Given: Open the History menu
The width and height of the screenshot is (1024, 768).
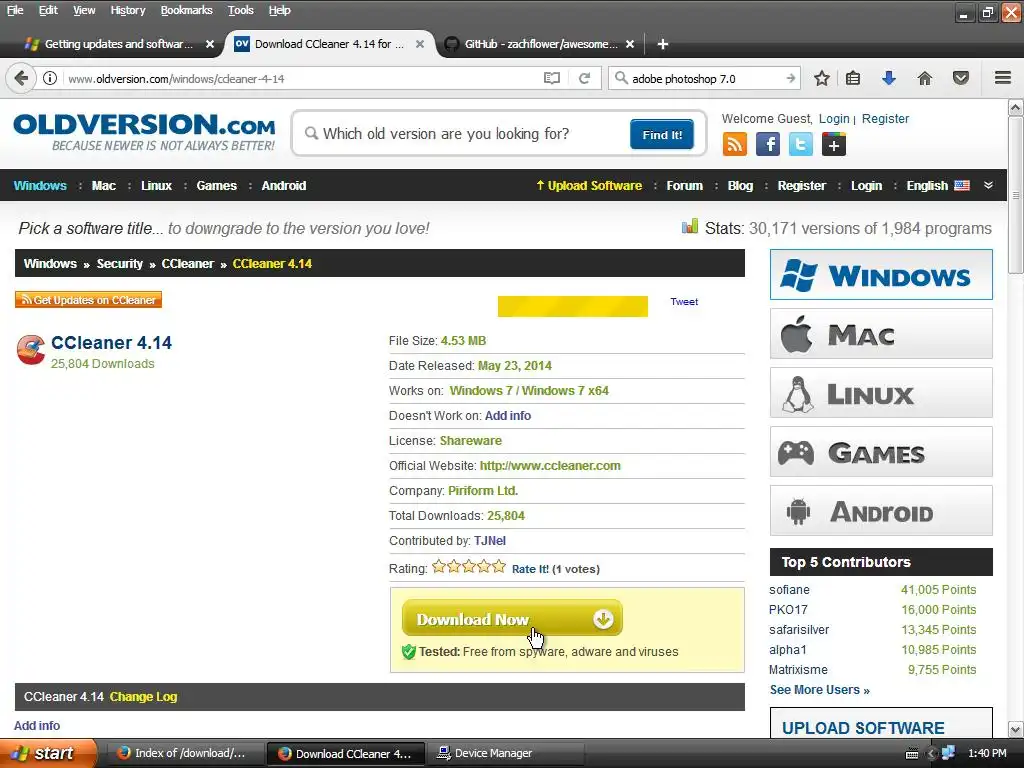Looking at the screenshot, I should click(127, 10).
